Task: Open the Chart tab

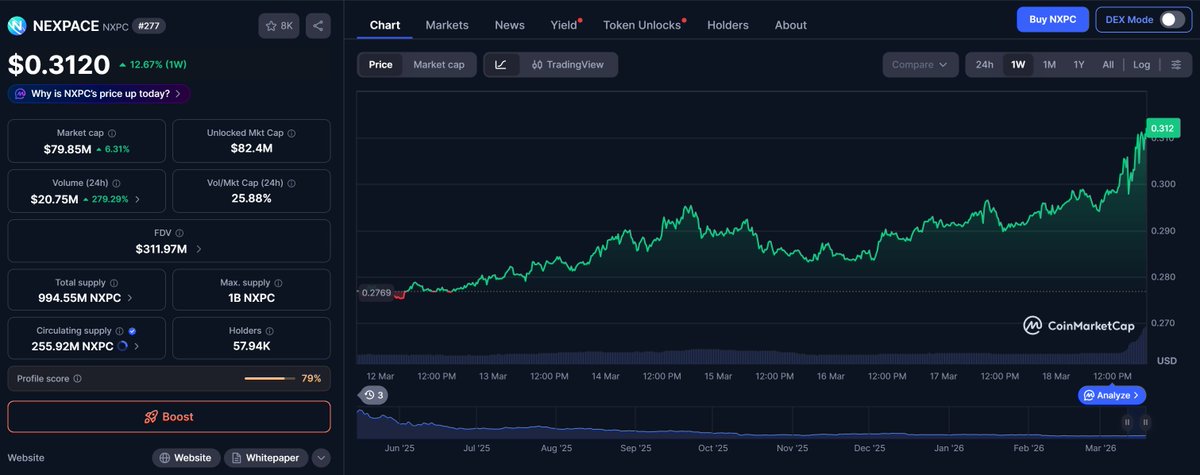Action: (385, 25)
